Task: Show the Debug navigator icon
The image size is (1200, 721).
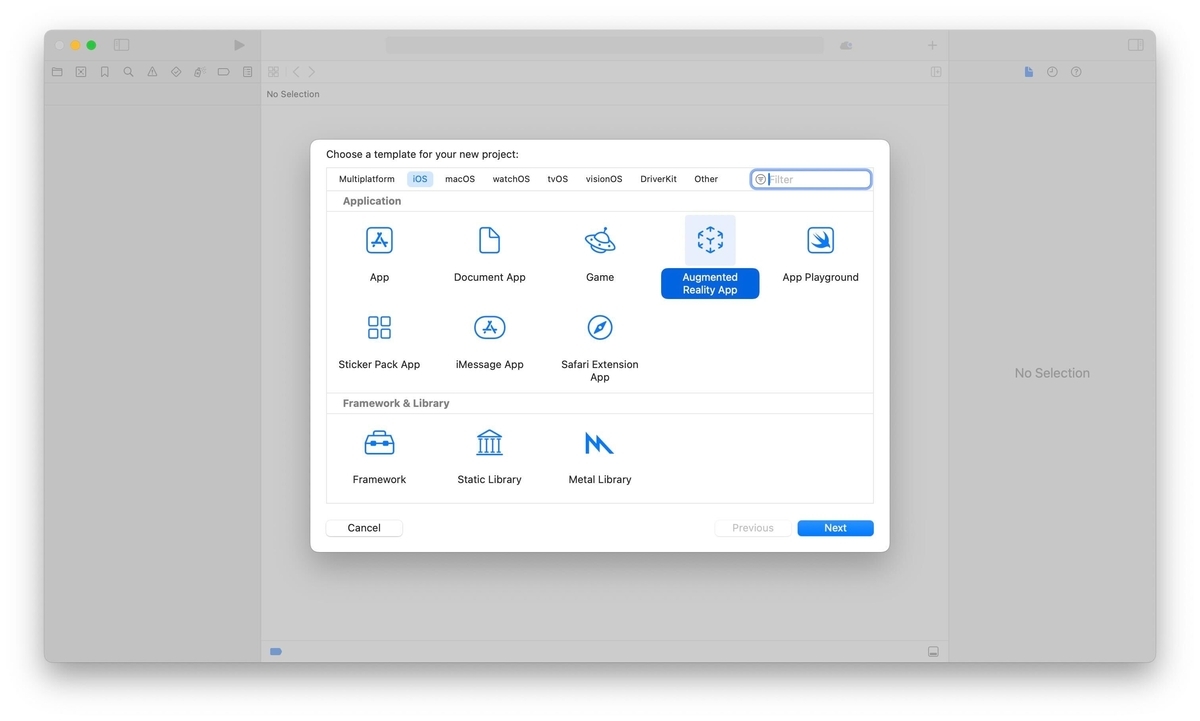Action: tap(199, 72)
